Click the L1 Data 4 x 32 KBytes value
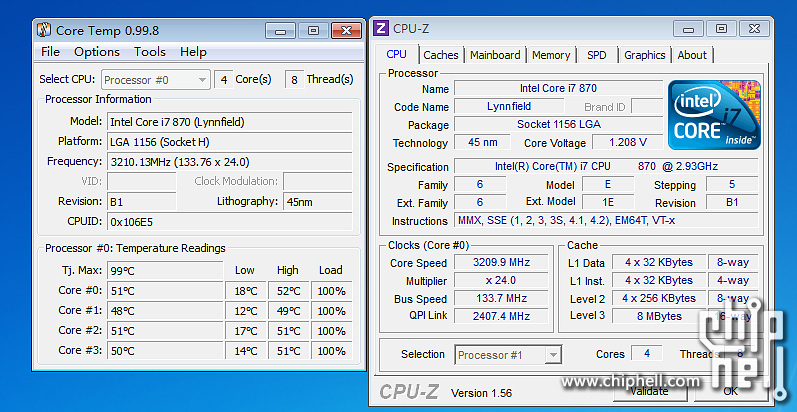 tap(659, 263)
